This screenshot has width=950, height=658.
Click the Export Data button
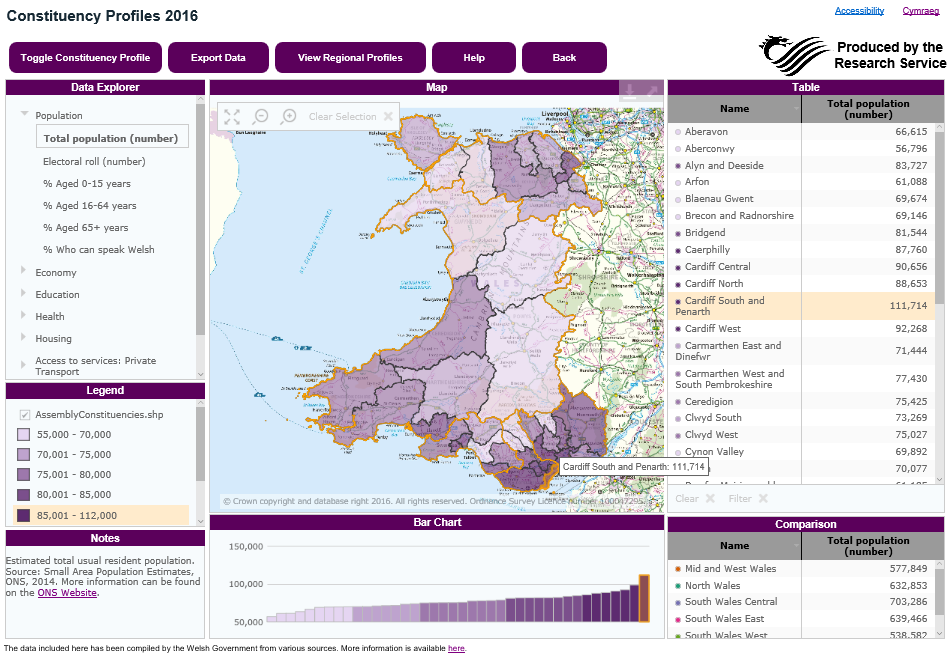(219, 57)
